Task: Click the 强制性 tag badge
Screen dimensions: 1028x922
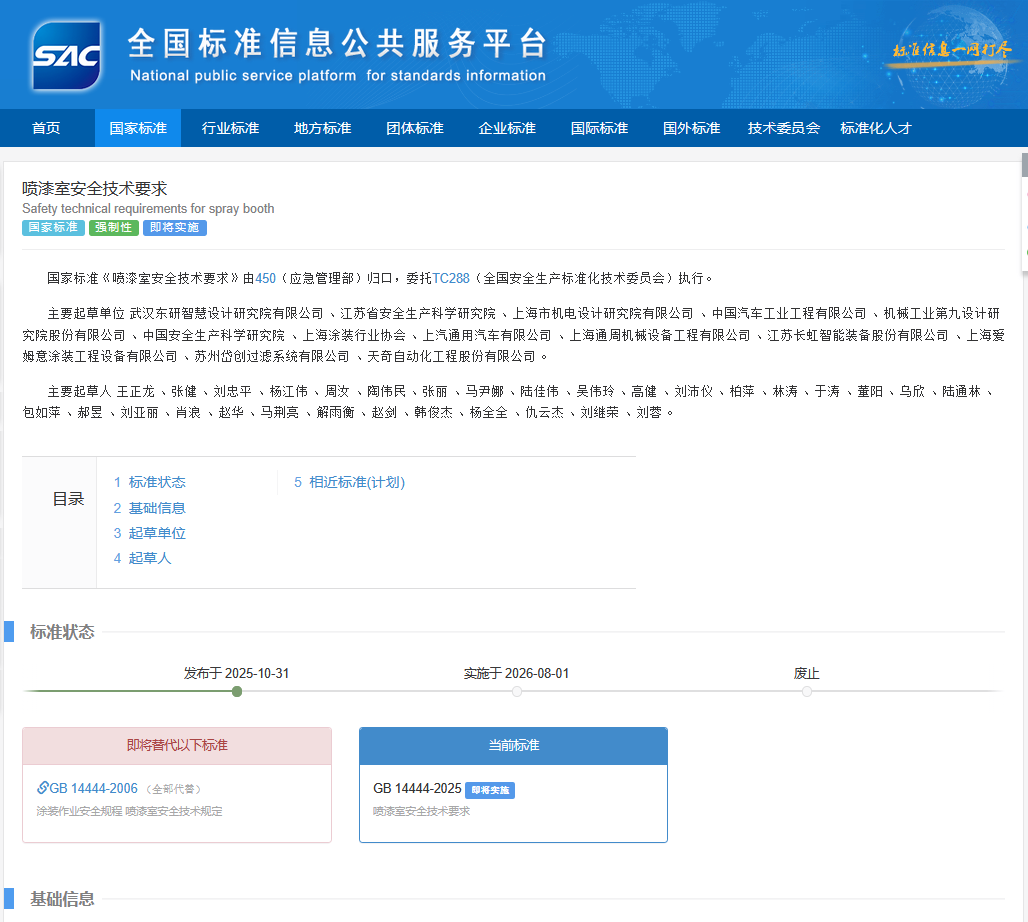Action: tap(114, 227)
